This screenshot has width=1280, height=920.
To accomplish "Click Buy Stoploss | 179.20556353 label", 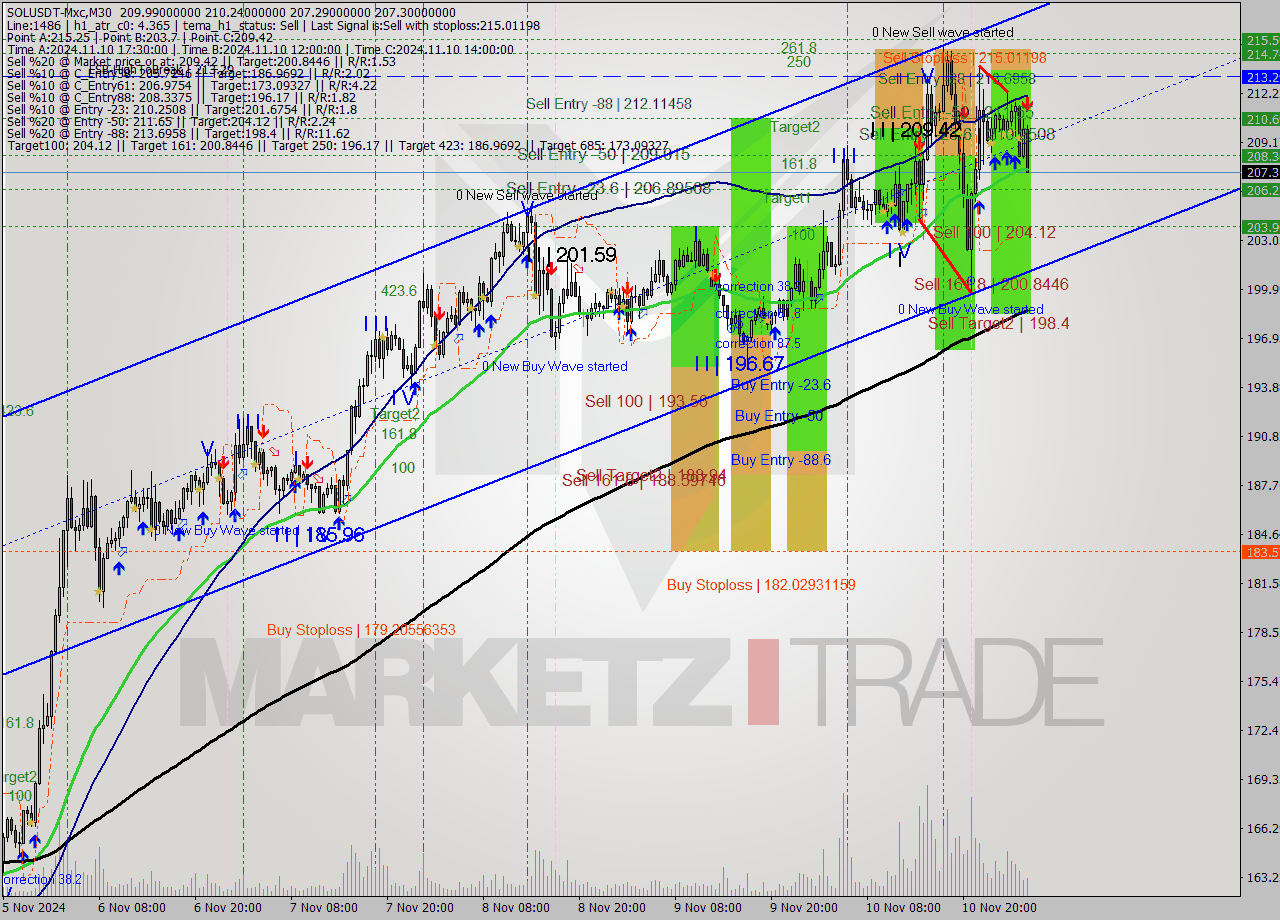I will click(x=361, y=630).
